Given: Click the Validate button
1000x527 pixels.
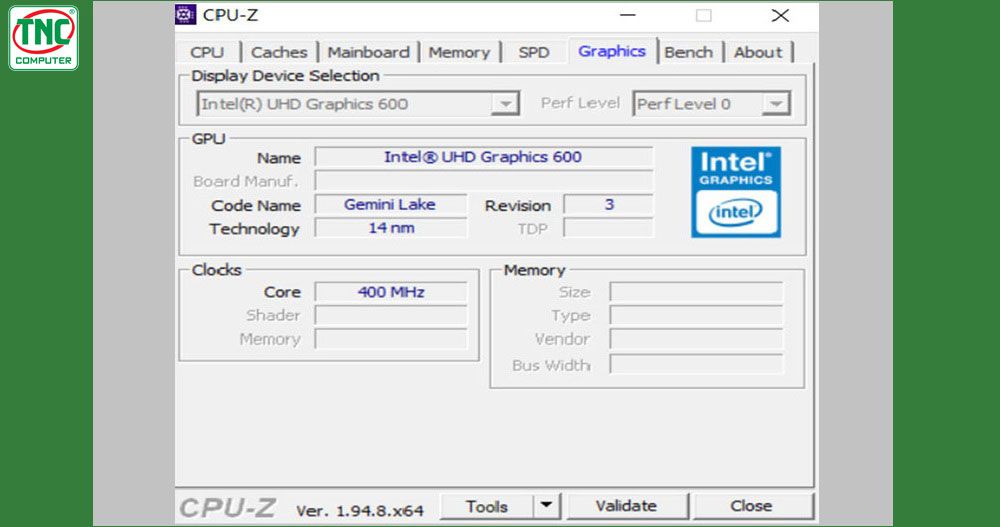Looking at the screenshot, I should pos(627,506).
